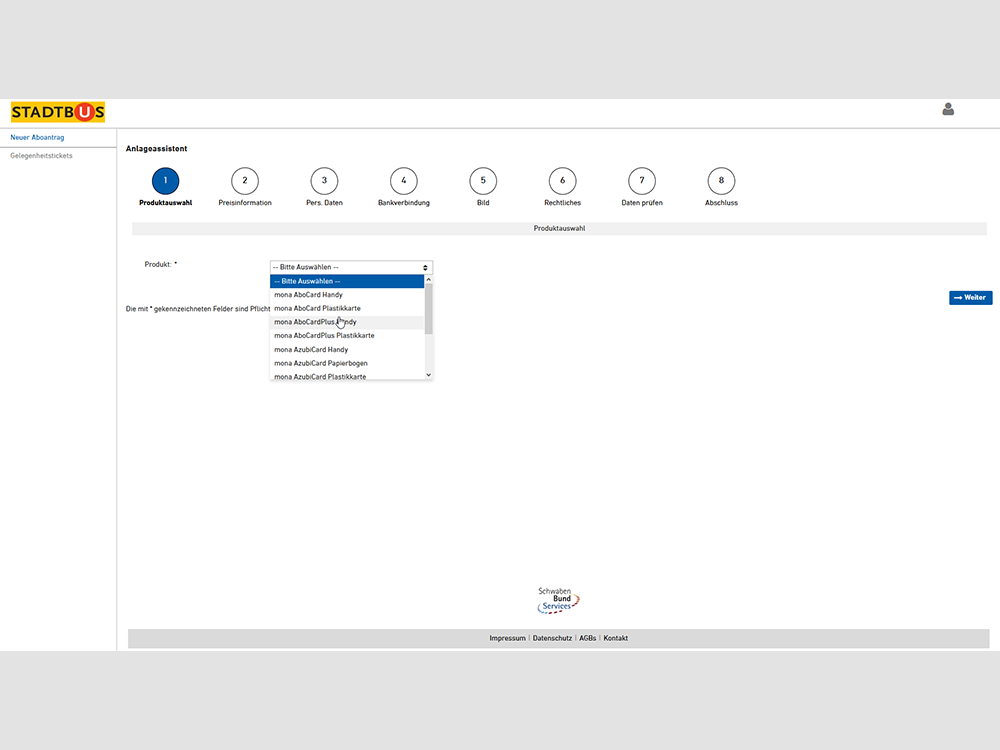Select mona AzubiCard Papierbogen option
This screenshot has height=750, width=1000.
(321, 363)
